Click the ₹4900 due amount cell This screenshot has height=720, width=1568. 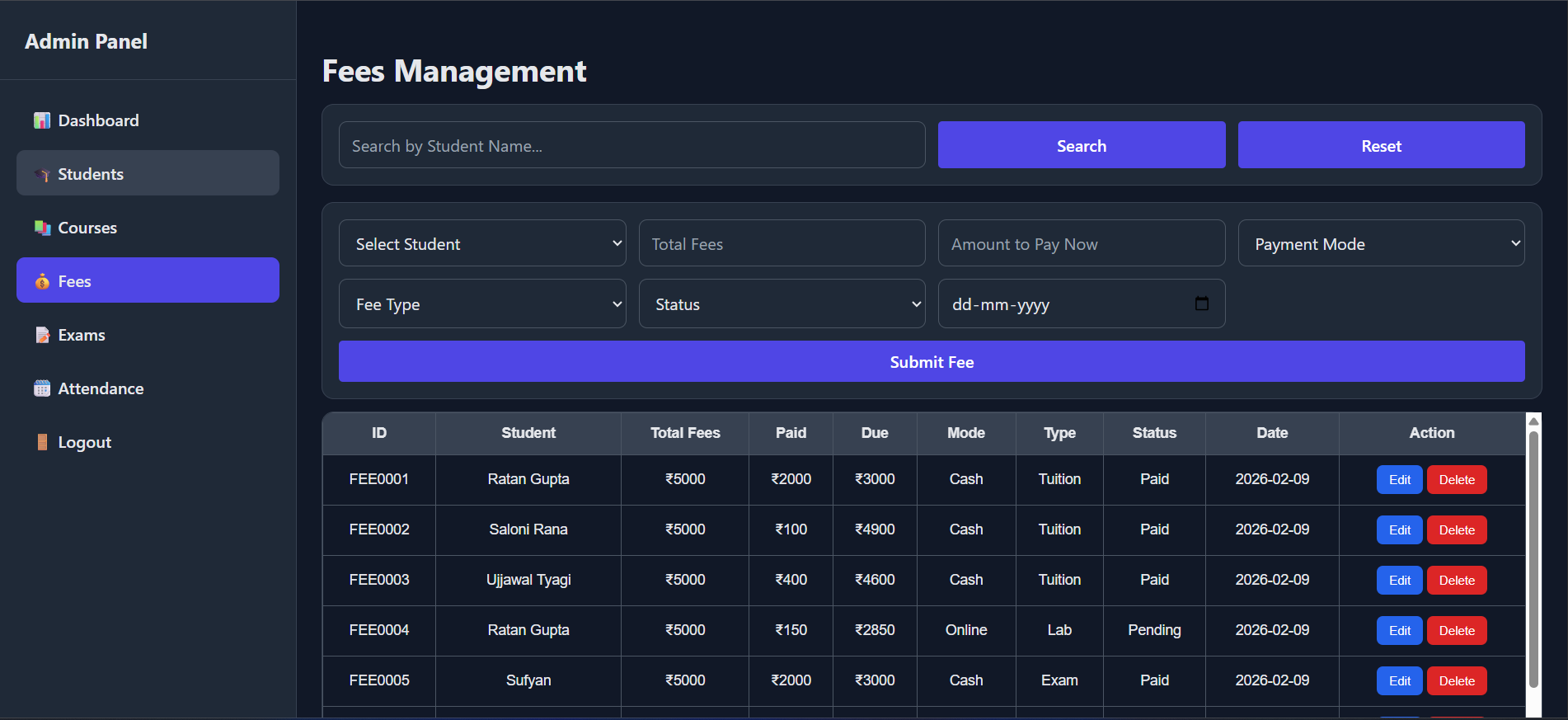coord(875,529)
